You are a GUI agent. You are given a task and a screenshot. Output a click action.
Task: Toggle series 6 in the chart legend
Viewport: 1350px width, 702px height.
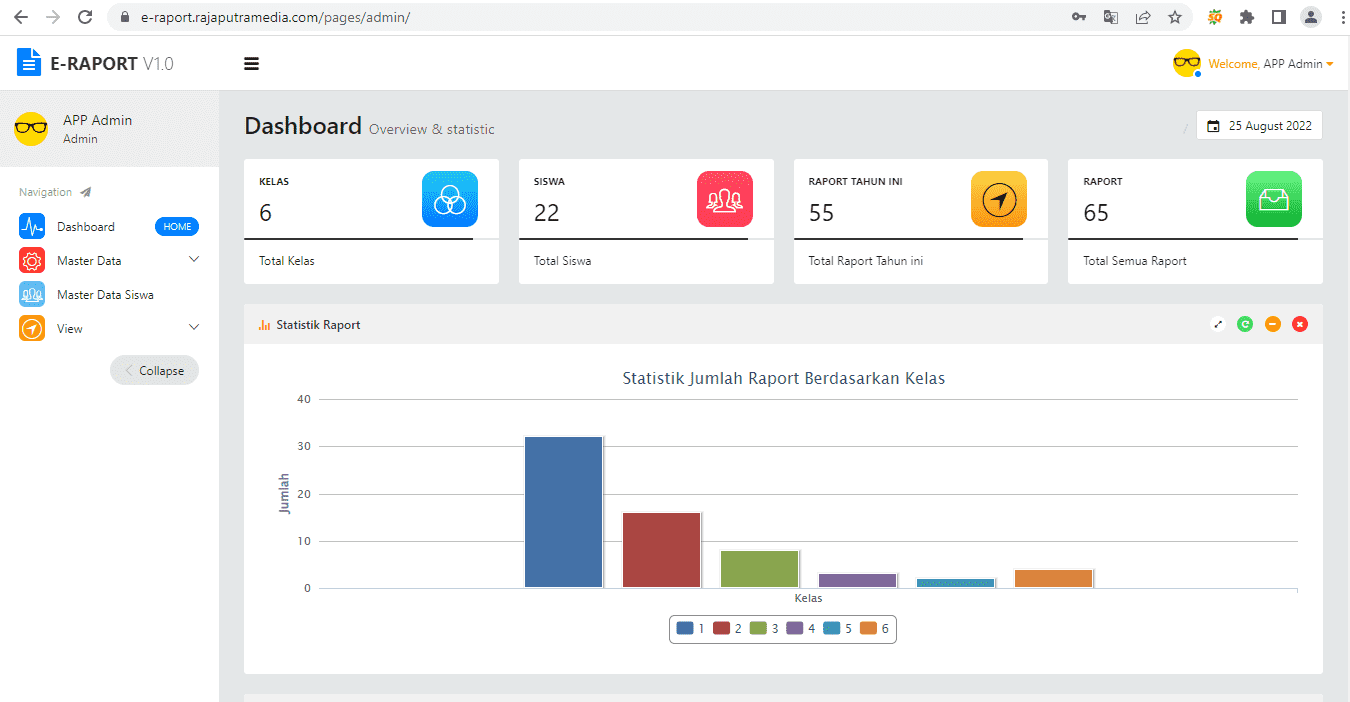coord(874,628)
